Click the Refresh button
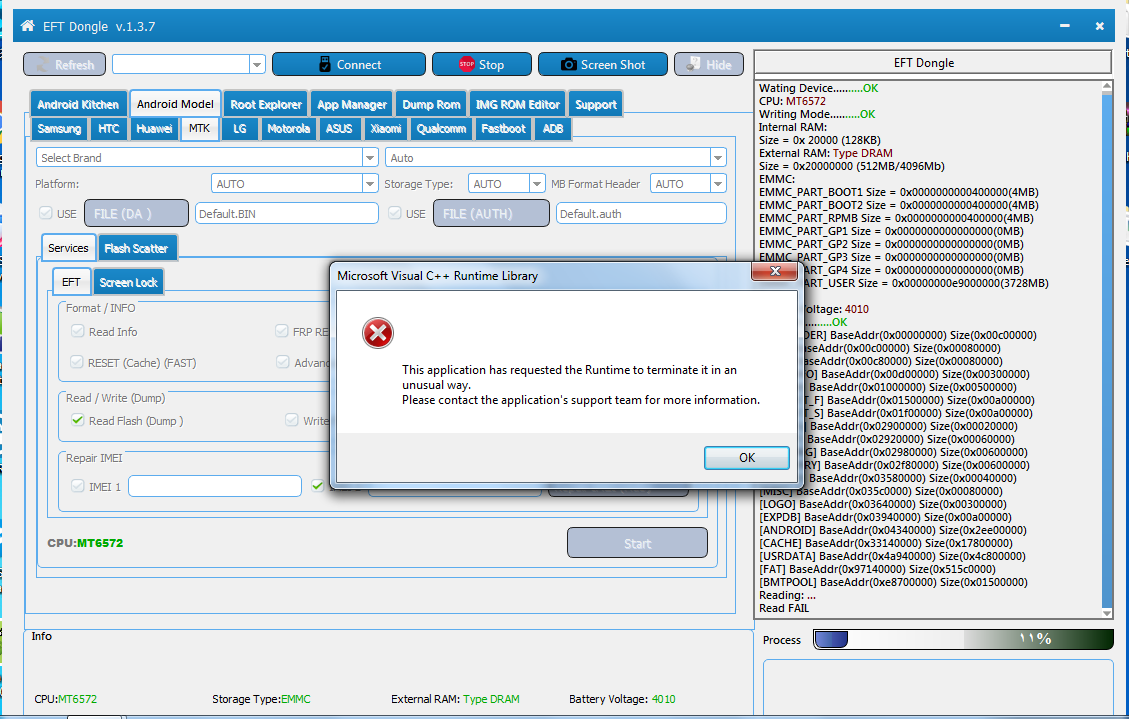 64,64
